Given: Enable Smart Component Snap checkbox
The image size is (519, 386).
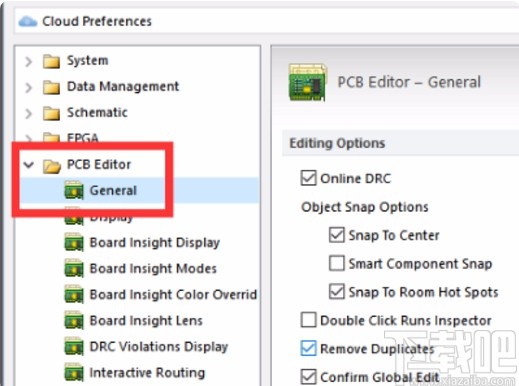Looking at the screenshot, I should click(337, 263).
